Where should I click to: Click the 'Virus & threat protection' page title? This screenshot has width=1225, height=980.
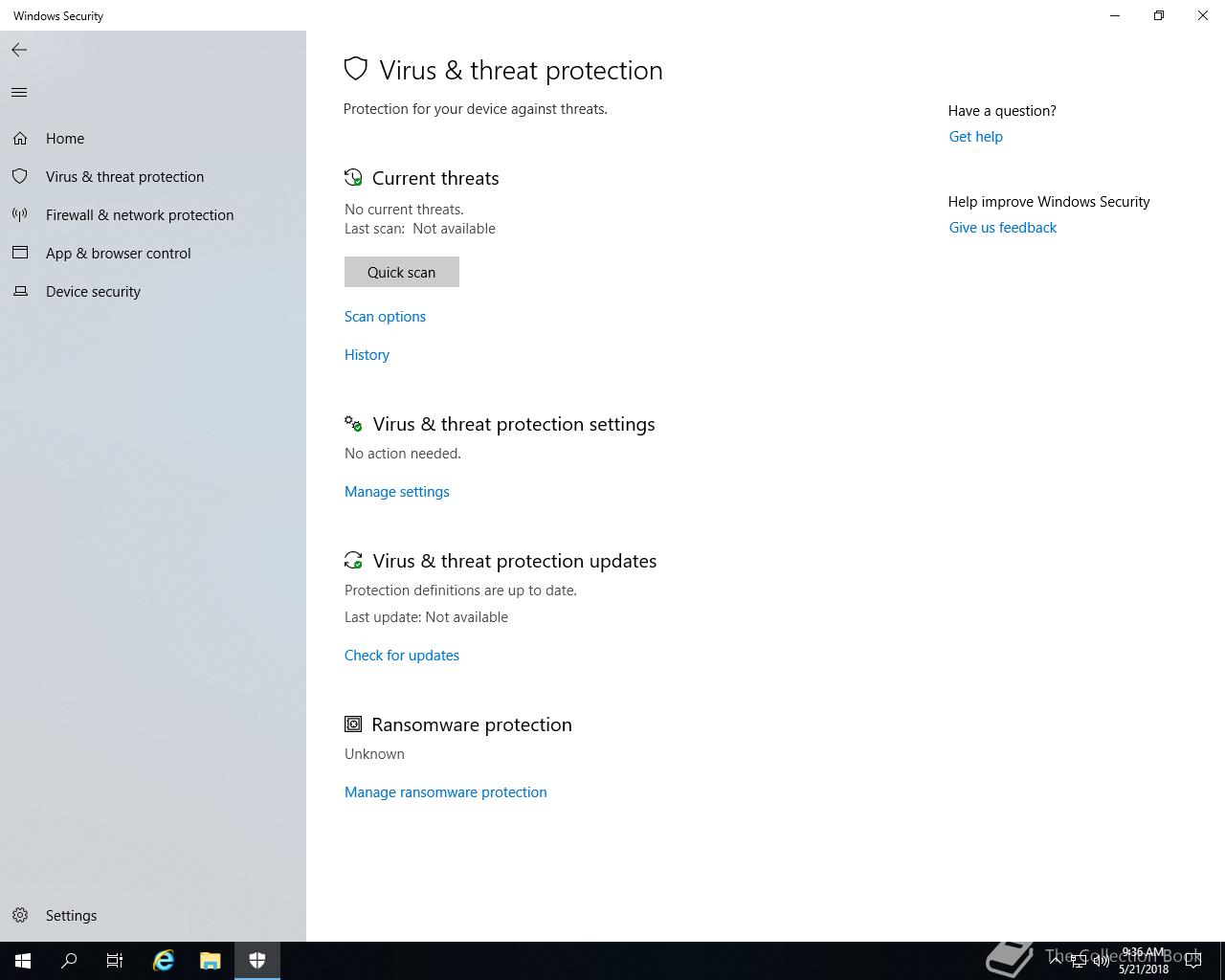point(521,70)
